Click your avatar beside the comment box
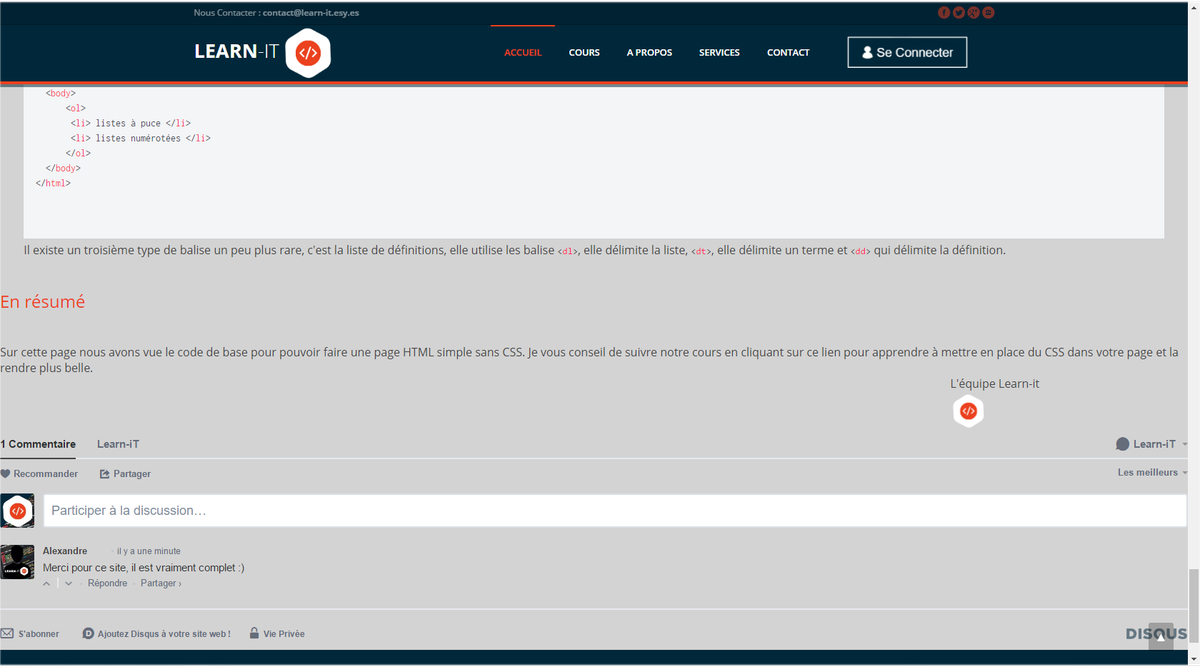This screenshot has width=1200, height=667. tap(17, 511)
